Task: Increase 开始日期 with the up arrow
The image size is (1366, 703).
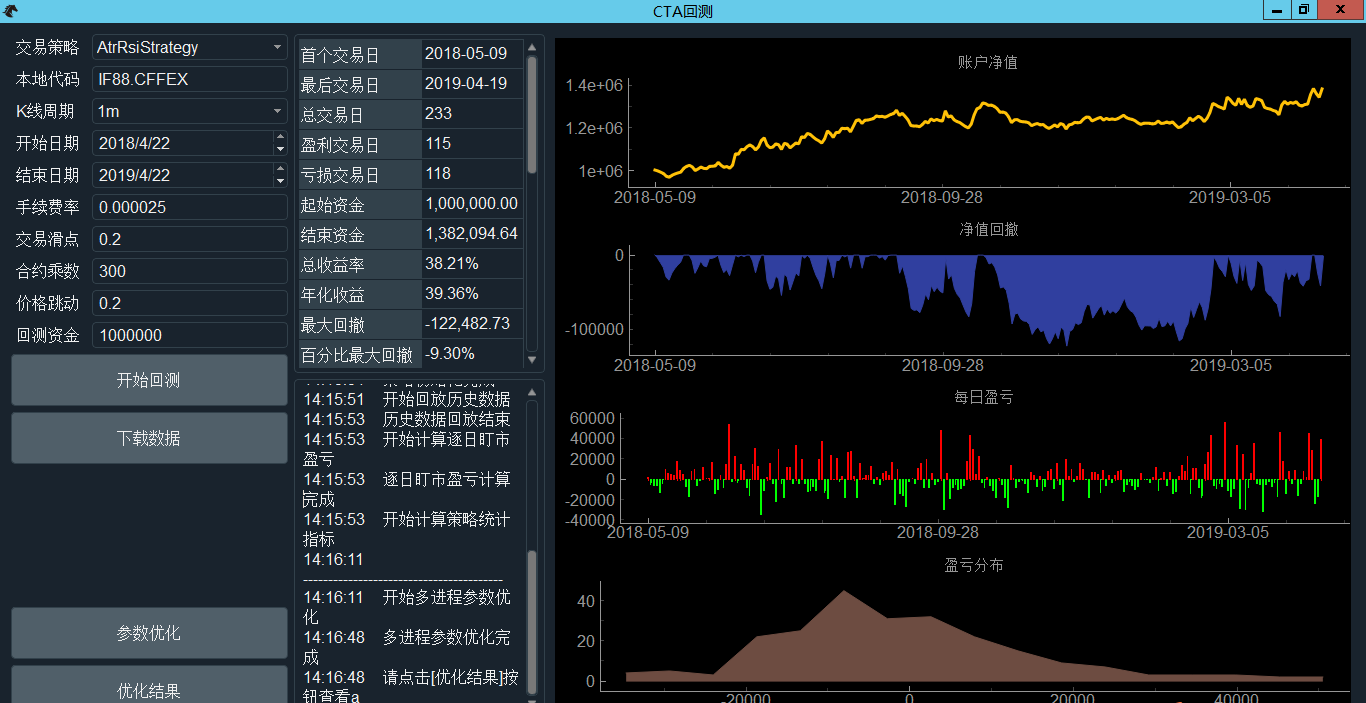Action: point(280,137)
